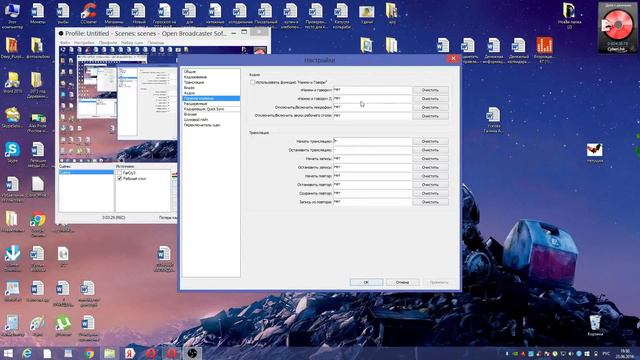Image resolution: width=640 pixels, height=360 pixels.
Task: Click the taskbar clock
Action: pyautogui.click(x=624, y=353)
